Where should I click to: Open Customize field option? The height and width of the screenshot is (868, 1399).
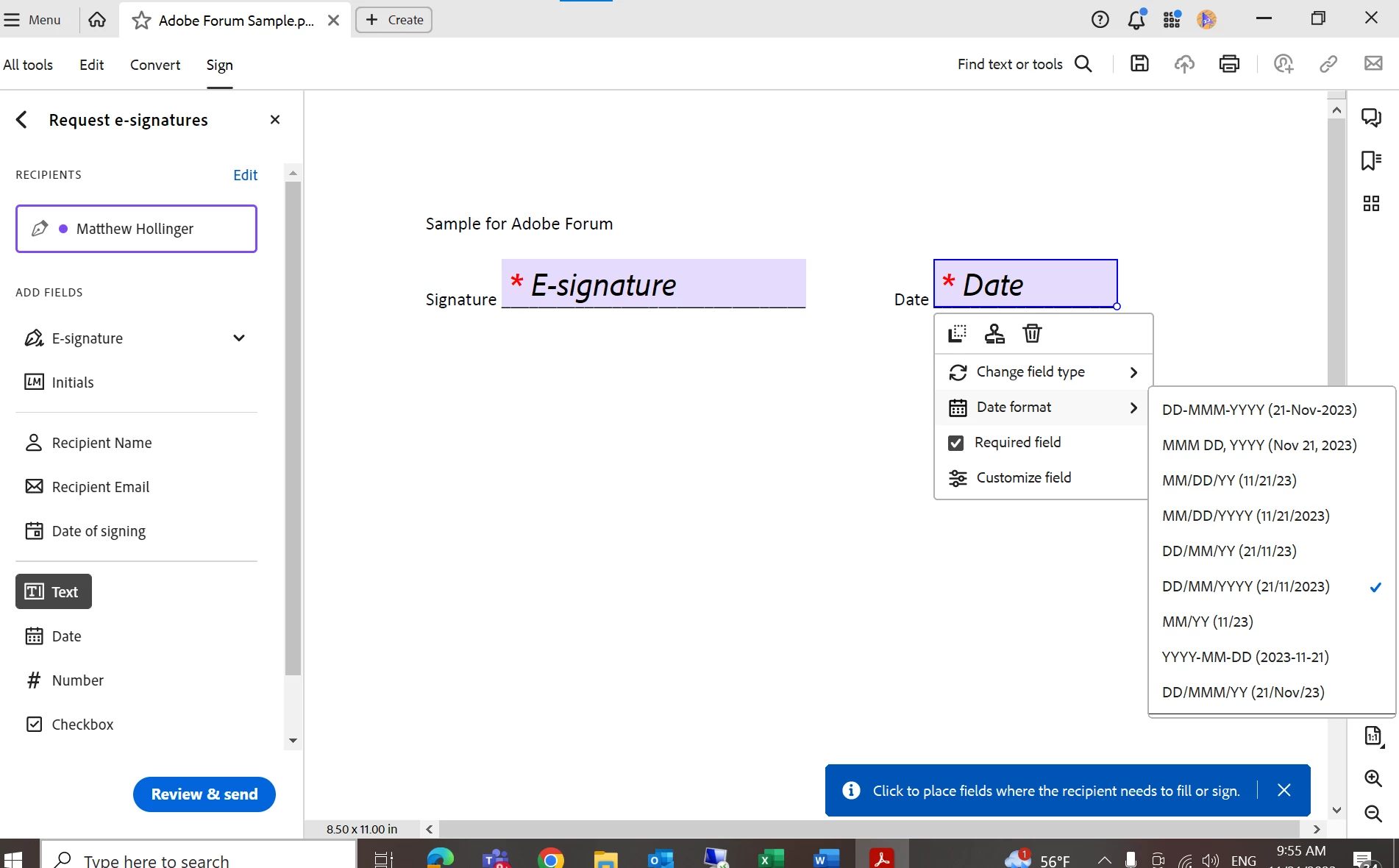tap(1042, 478)
